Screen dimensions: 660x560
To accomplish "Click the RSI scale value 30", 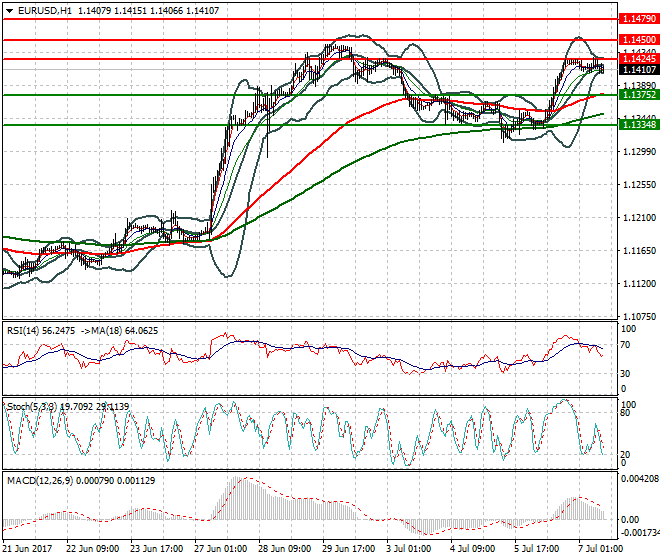I will [626, 373].
